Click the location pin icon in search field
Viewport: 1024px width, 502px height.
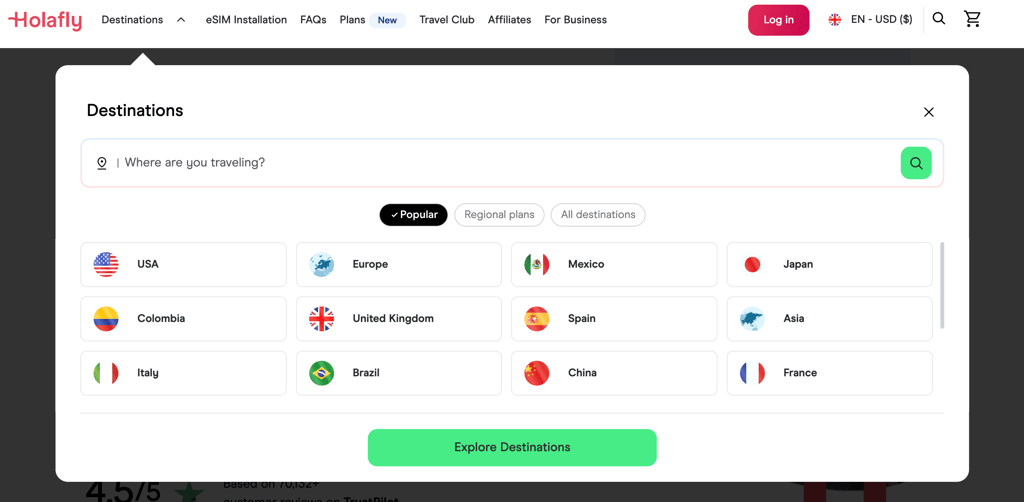[x=102, y=163]
